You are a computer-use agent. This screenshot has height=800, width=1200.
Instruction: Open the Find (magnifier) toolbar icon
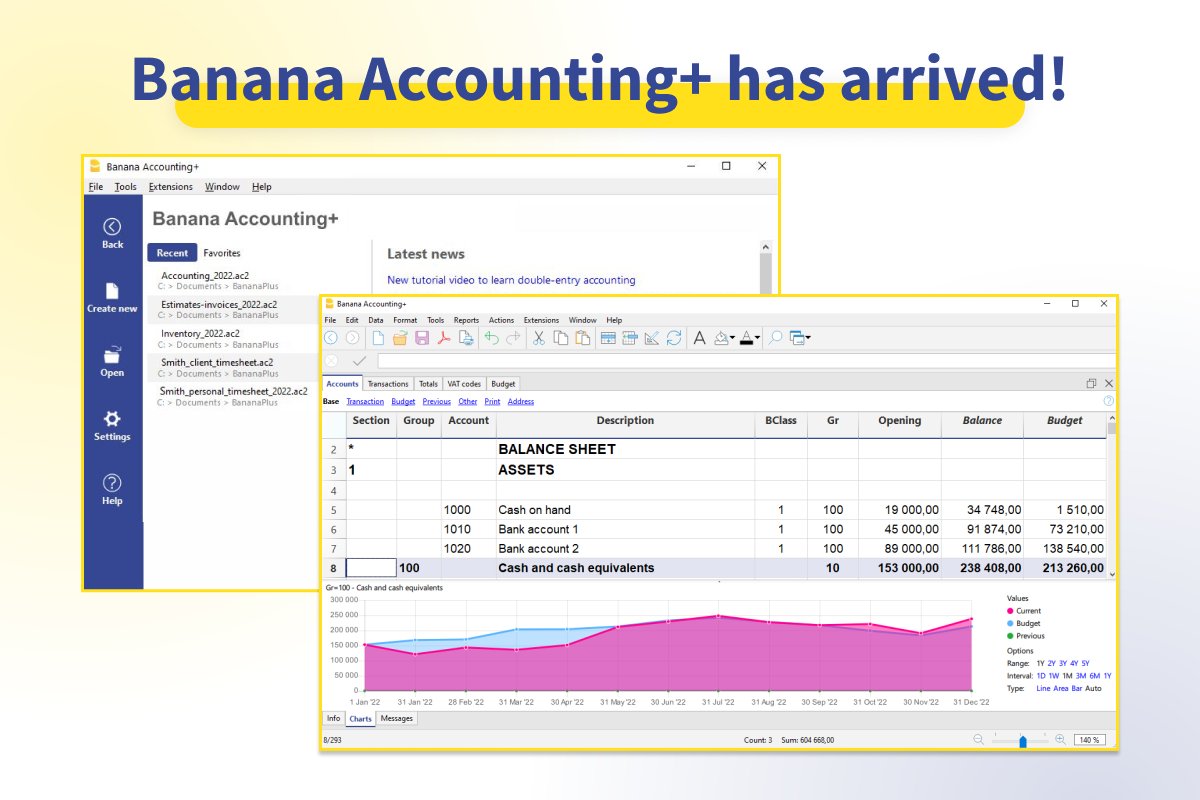(774, 338)
